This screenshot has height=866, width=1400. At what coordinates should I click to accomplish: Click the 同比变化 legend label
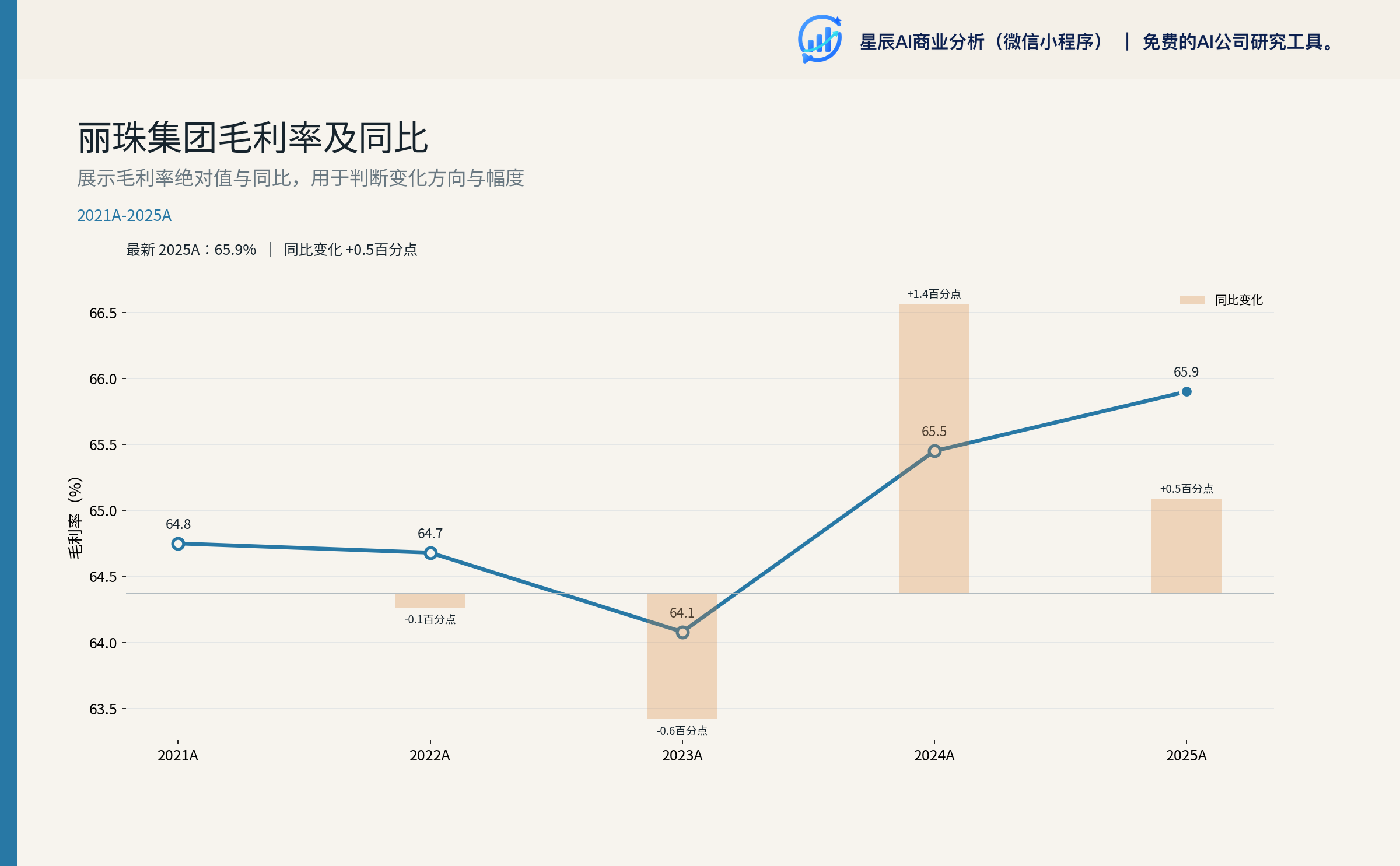tap(1239, 300)
